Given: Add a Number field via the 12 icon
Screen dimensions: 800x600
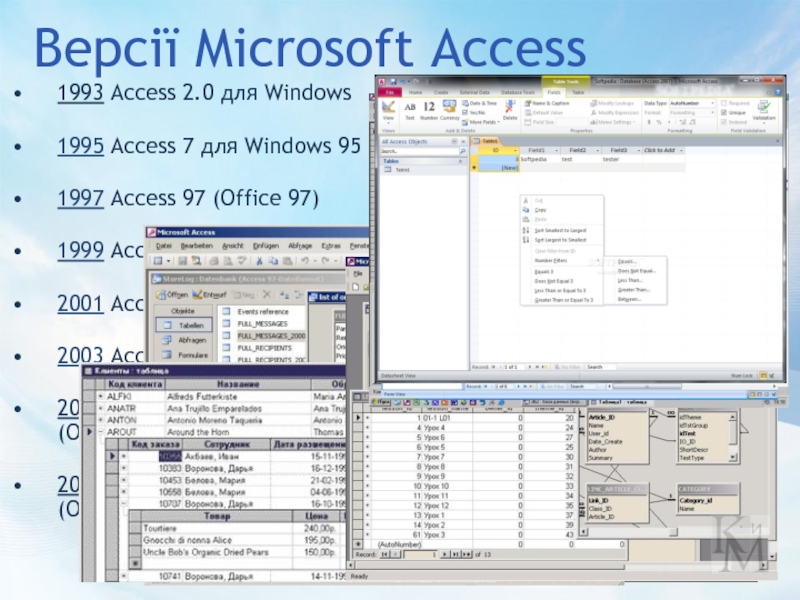Looking at the screenshot, I should pyautogui.click(x=429, y=110).
